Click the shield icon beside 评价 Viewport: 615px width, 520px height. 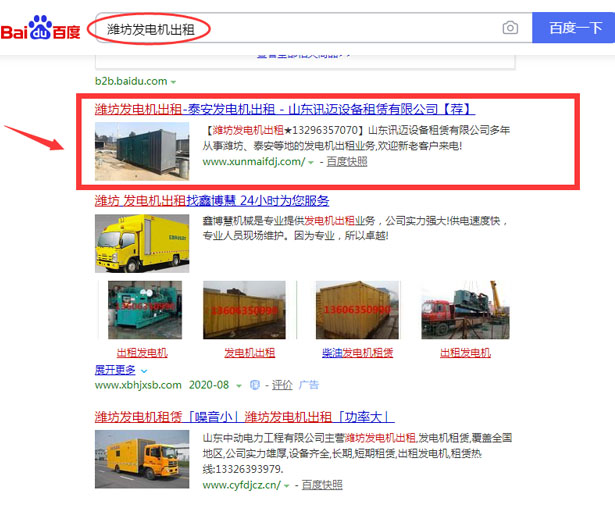(255, 385)
